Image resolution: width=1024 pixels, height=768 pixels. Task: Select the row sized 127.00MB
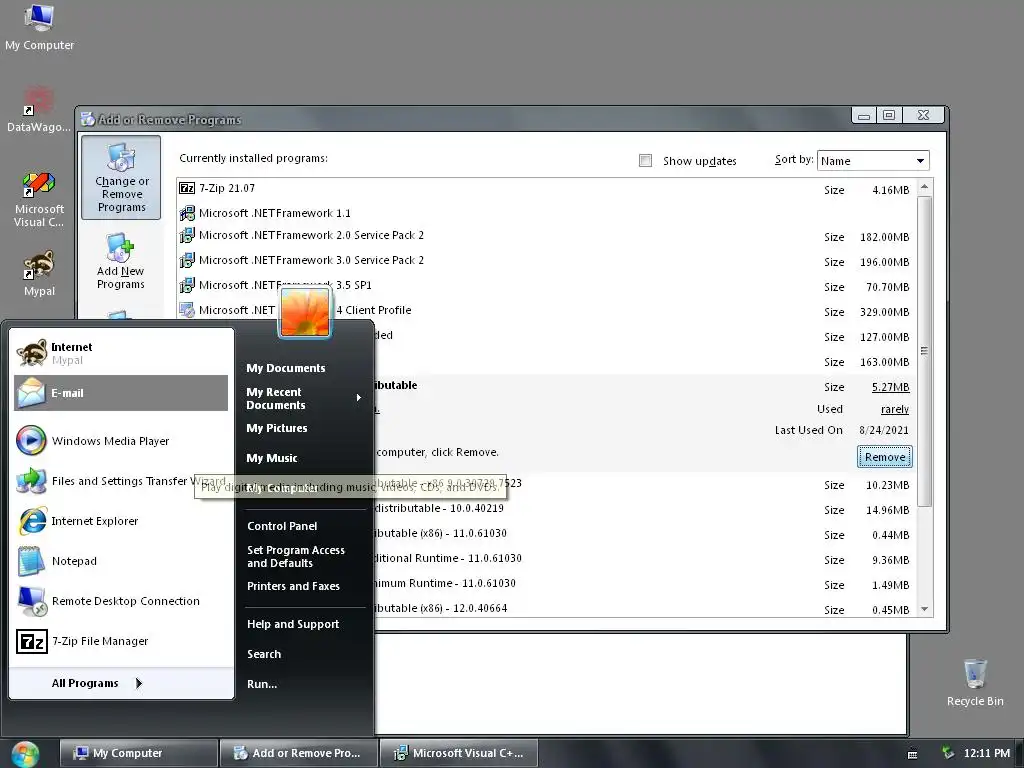tap(643, 336)
